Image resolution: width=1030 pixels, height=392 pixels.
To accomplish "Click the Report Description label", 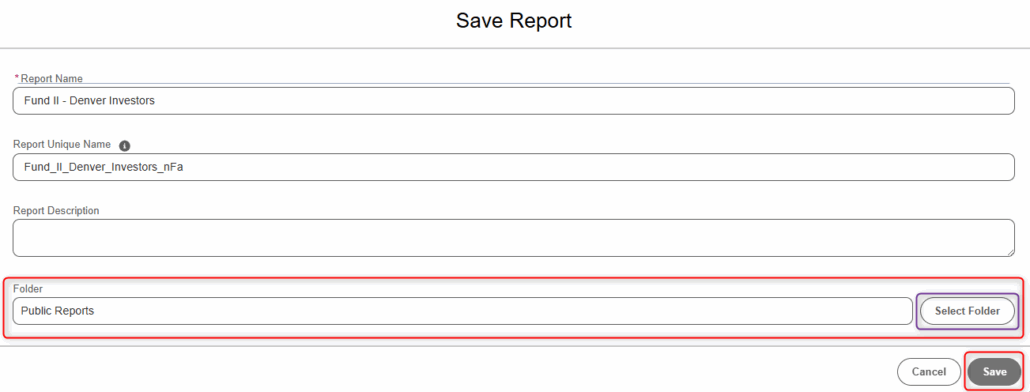I will pos(56,211).
